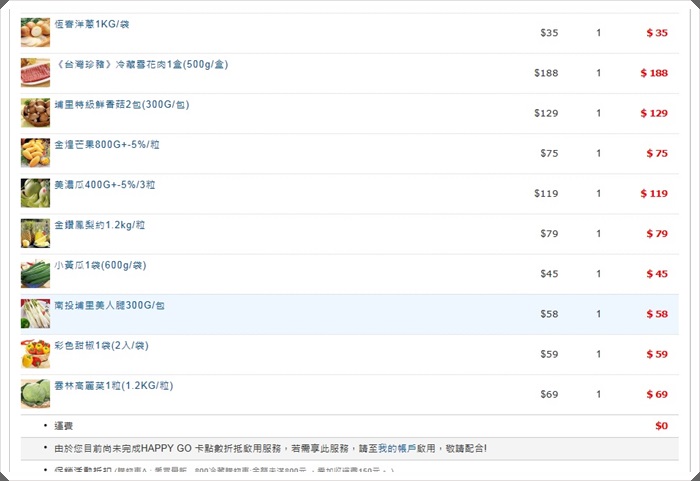Click the onion product thumbnail
700x481 pixels.
tap(35, 33)
